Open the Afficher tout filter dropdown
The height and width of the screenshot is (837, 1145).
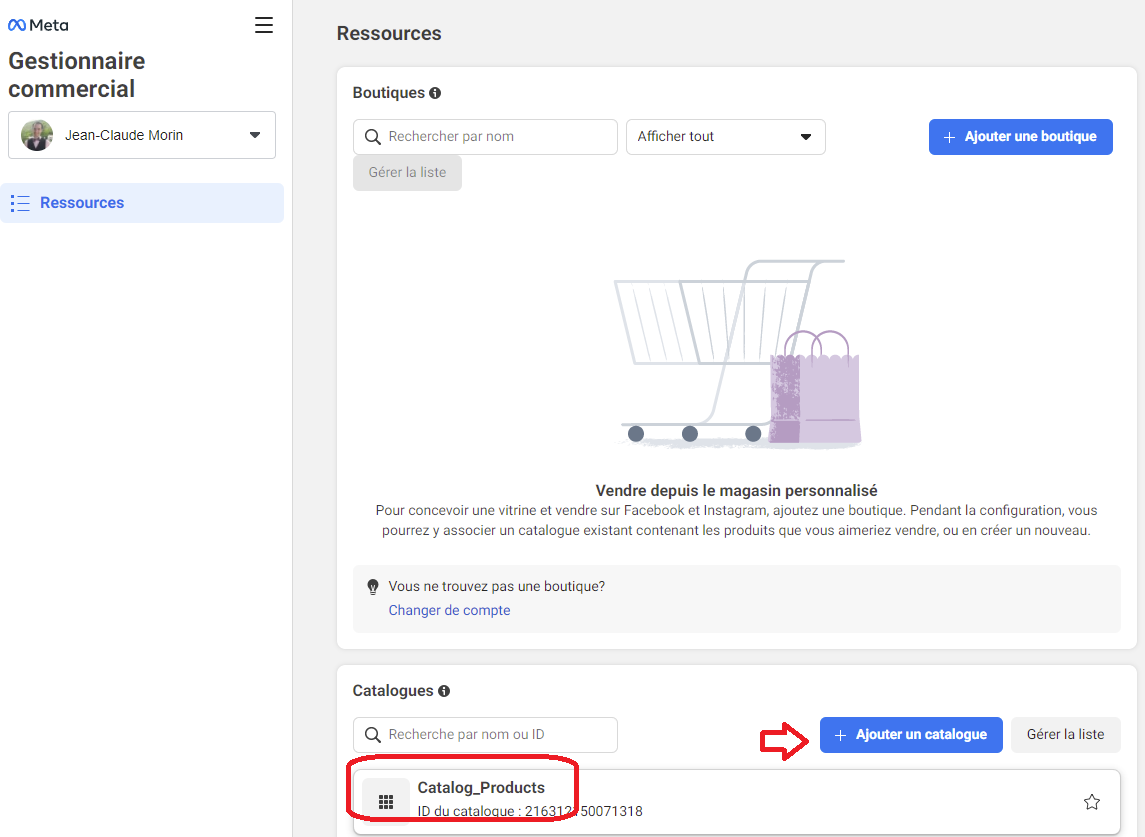click(726, 137)
